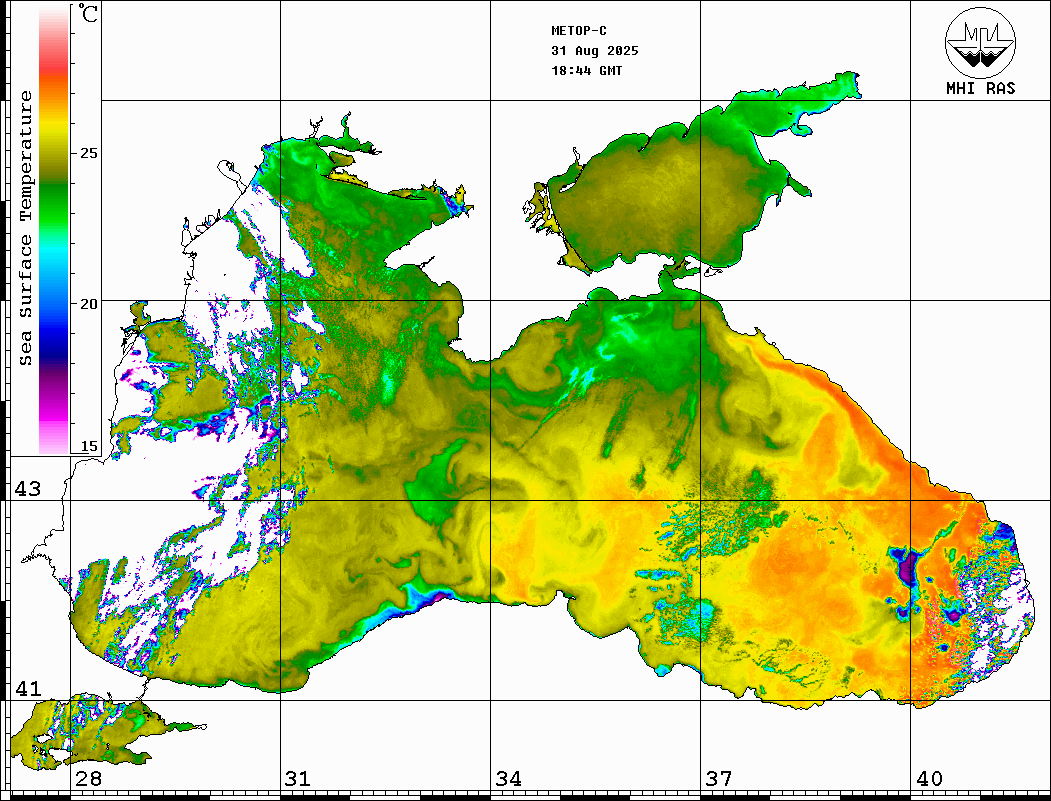Click the '25' value on temperature scale
Viewport: 1051px width, 801px height.
[88, 153]
